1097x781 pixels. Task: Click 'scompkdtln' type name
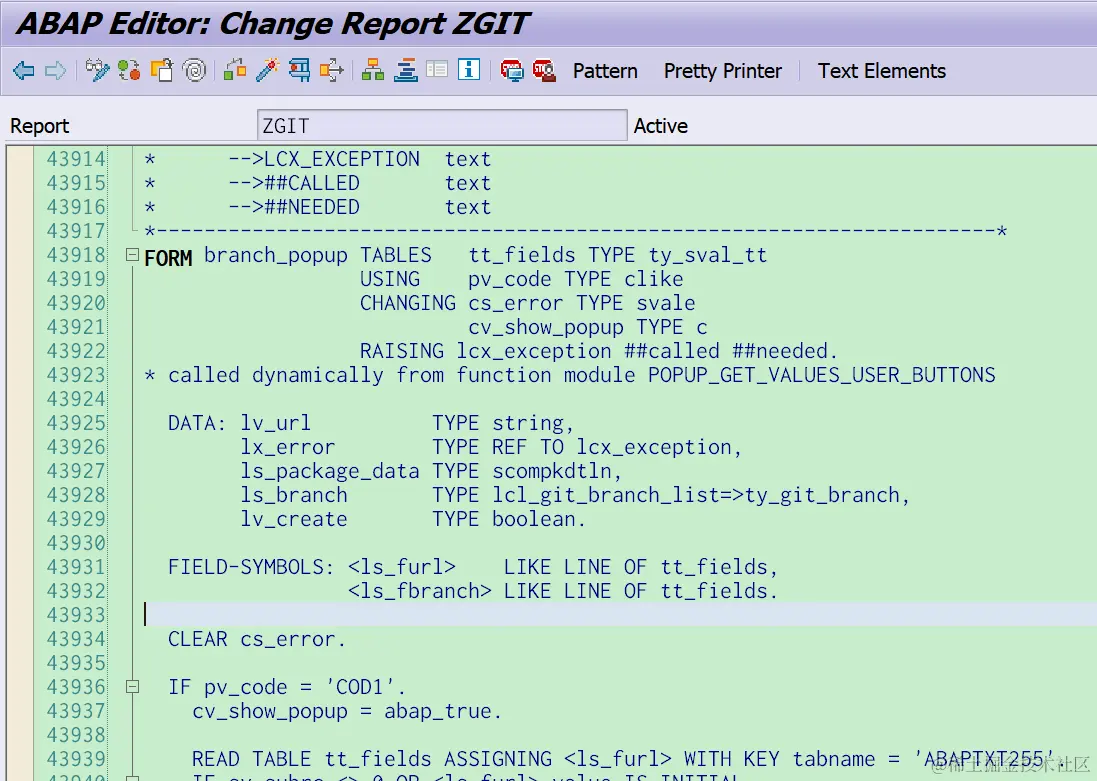(552, 470)
